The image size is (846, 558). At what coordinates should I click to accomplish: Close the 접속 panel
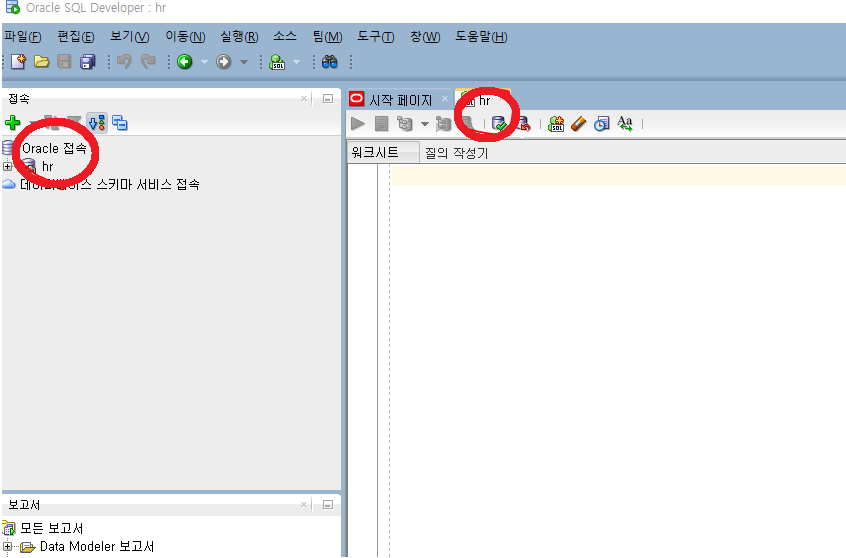(x=304, y=98)
